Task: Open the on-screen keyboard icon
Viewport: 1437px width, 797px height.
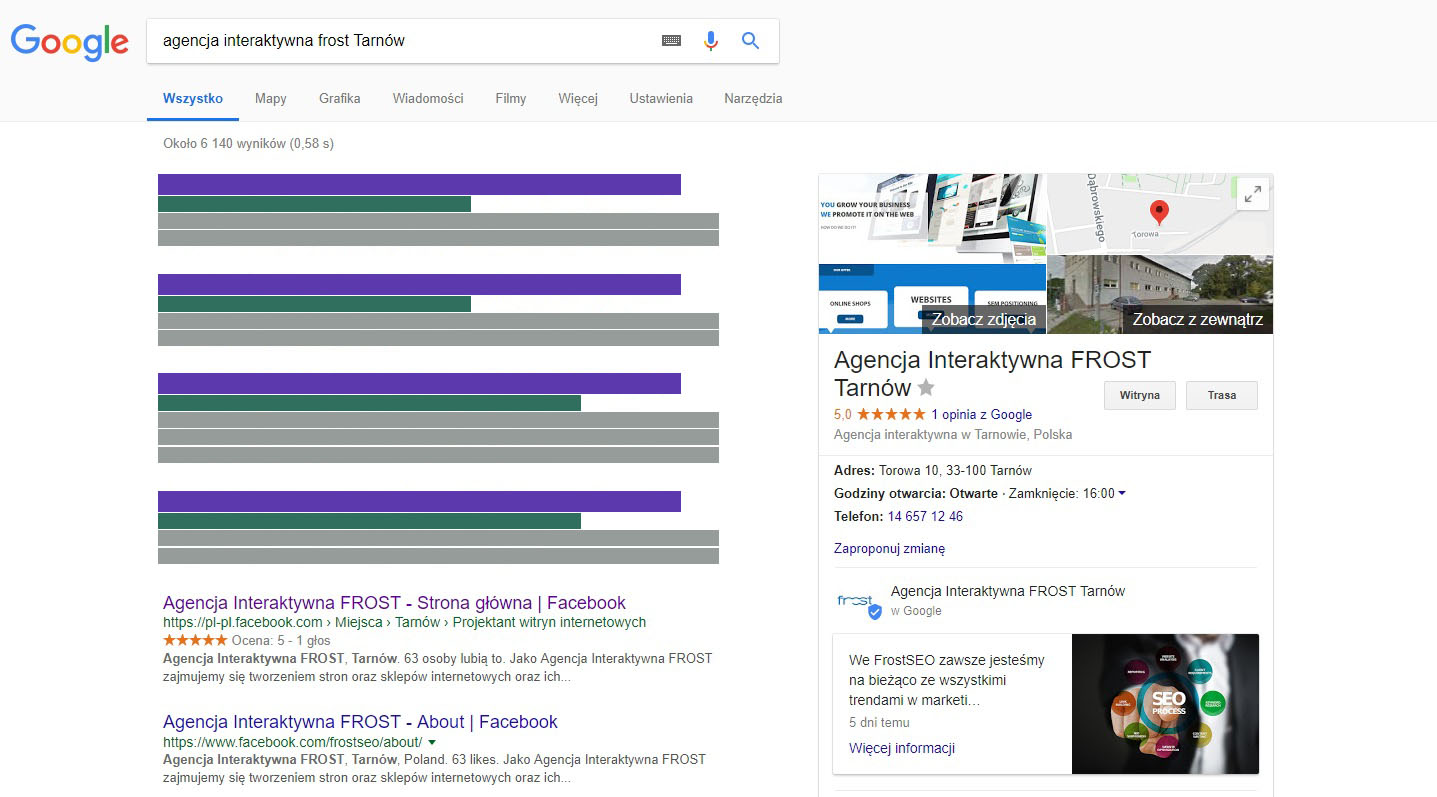Action: tap(672, 41)
